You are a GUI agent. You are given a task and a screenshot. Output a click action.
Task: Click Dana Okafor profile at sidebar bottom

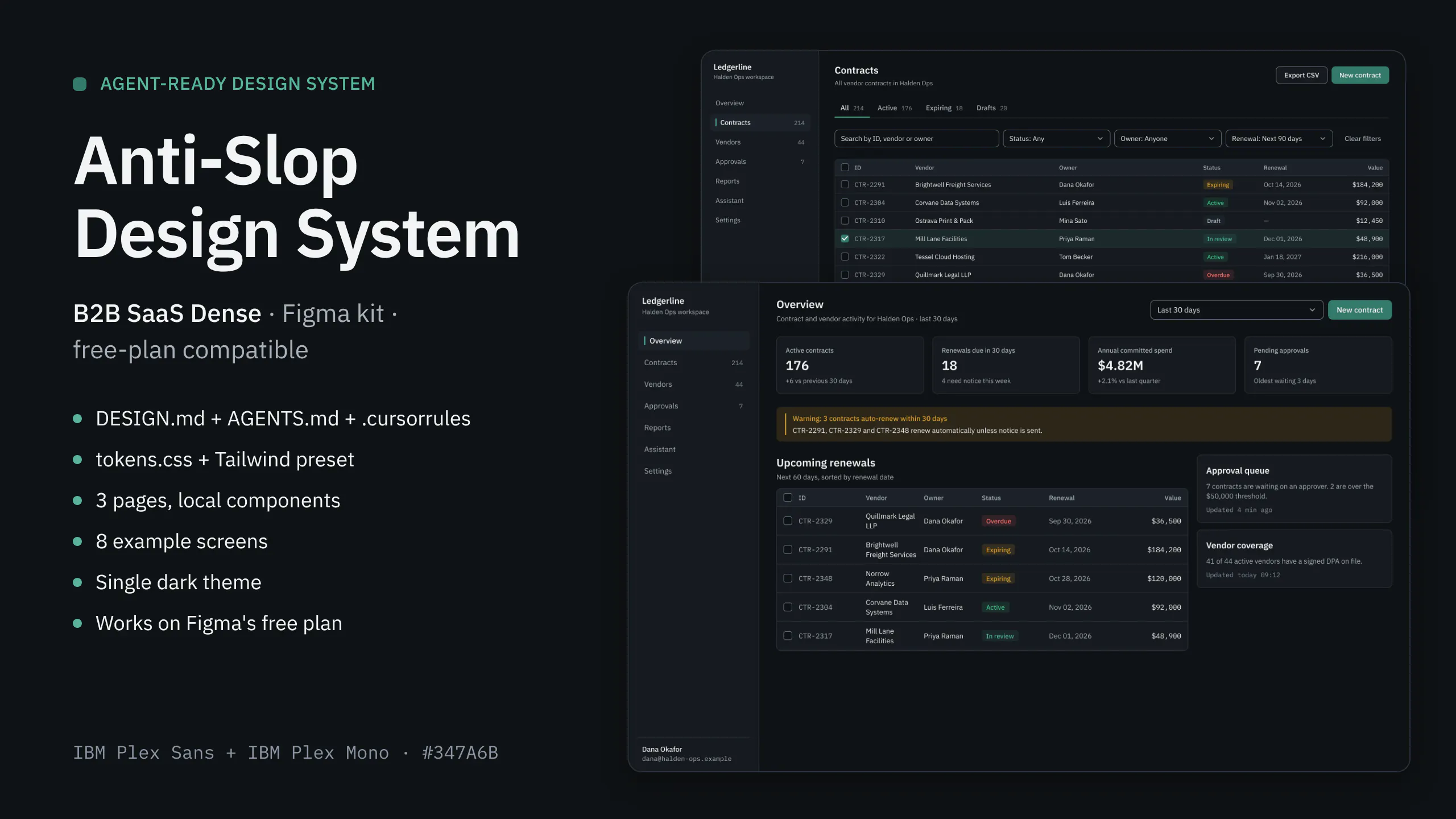[686, 754]
